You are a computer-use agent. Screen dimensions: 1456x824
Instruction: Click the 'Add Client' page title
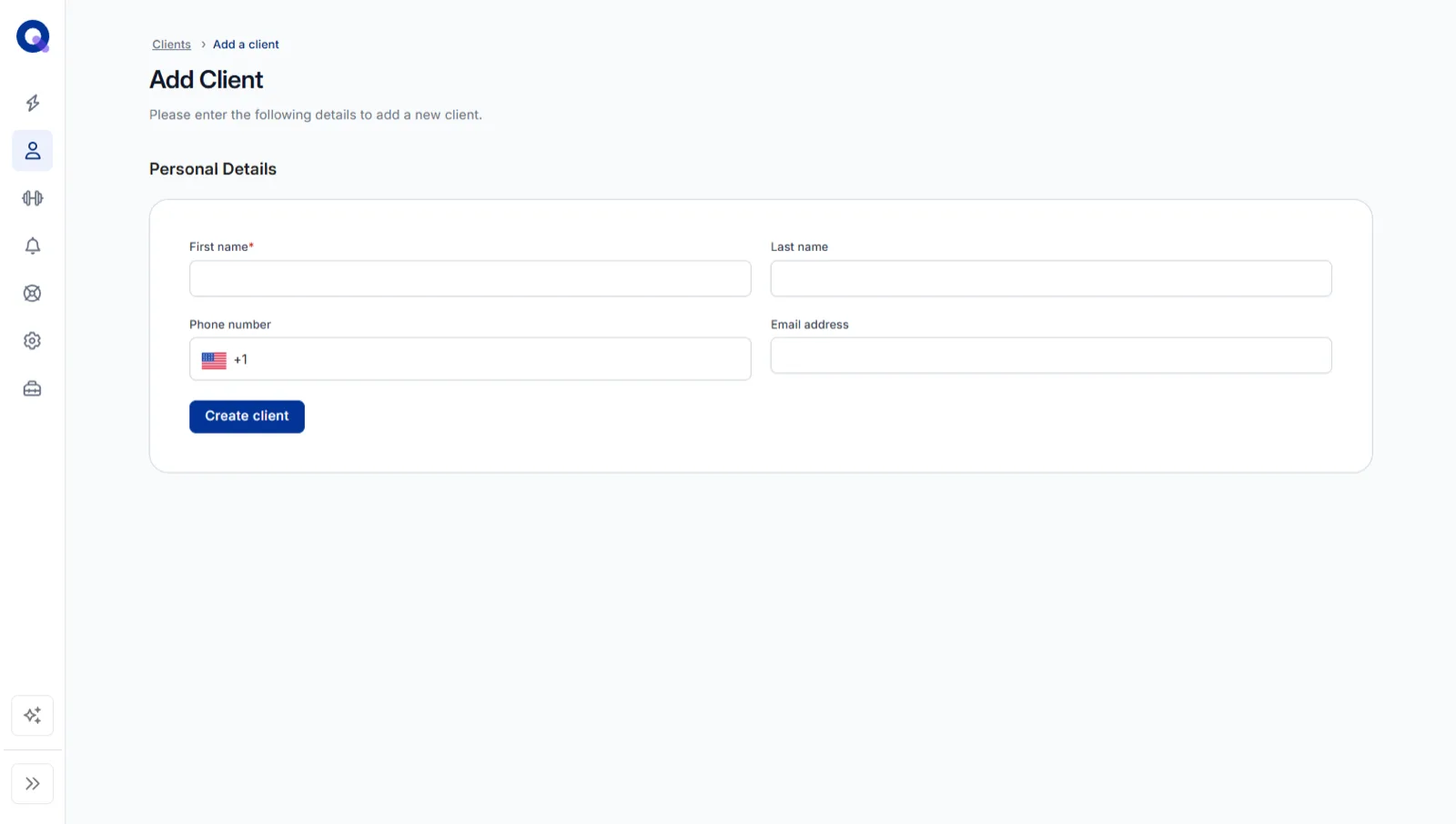click(x=207, y=80)
